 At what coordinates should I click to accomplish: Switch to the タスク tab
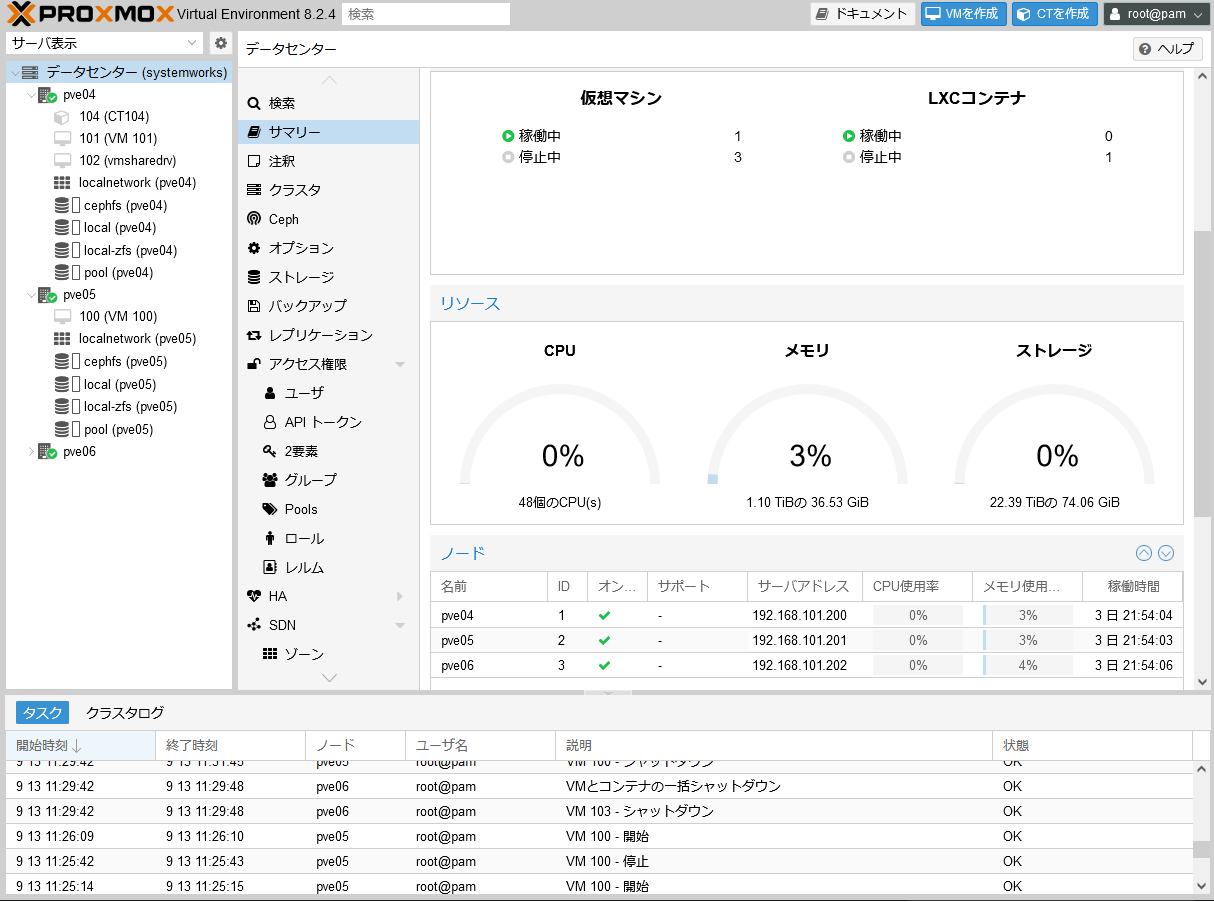(x=42, y=713)
